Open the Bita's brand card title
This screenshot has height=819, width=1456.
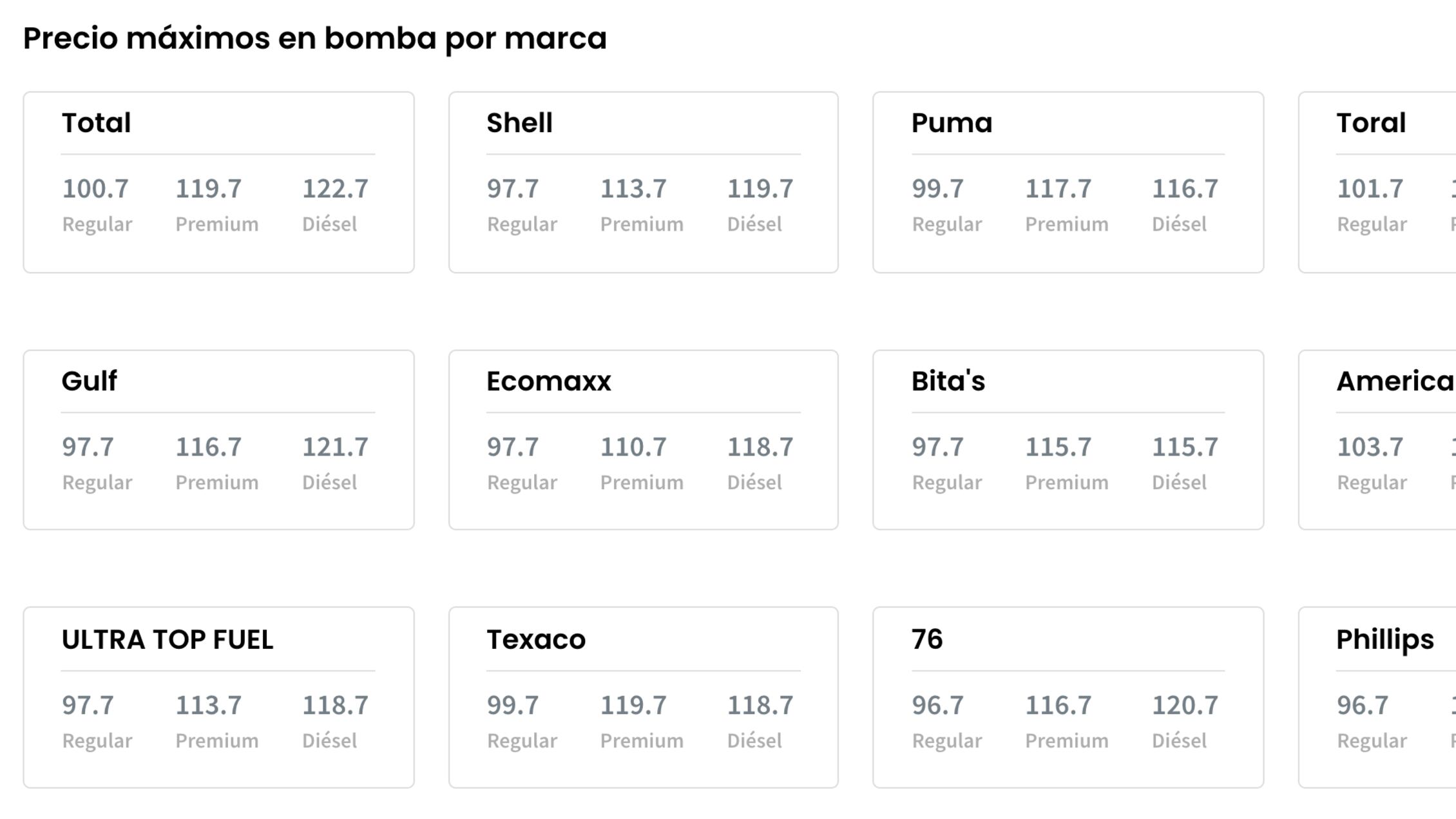[x=948, y=381]
